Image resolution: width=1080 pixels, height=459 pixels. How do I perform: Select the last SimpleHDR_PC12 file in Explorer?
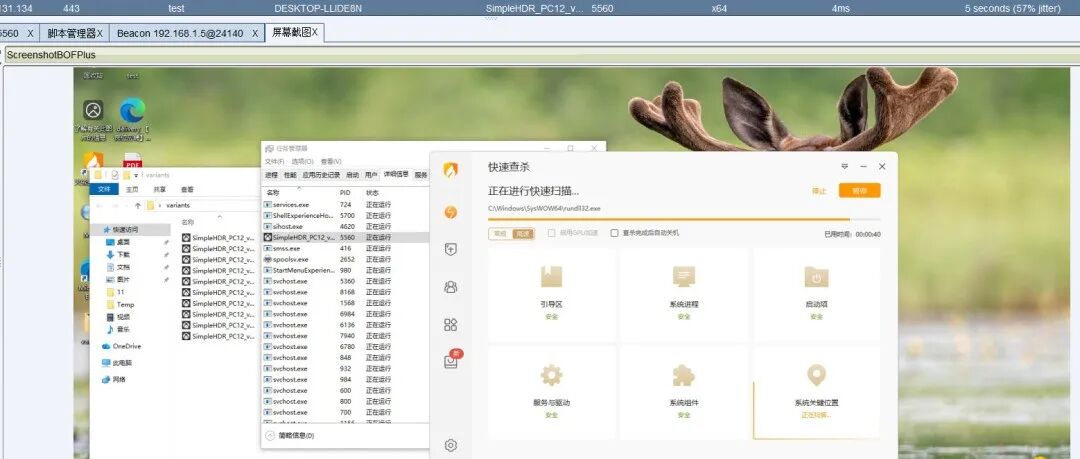point(218,336)
